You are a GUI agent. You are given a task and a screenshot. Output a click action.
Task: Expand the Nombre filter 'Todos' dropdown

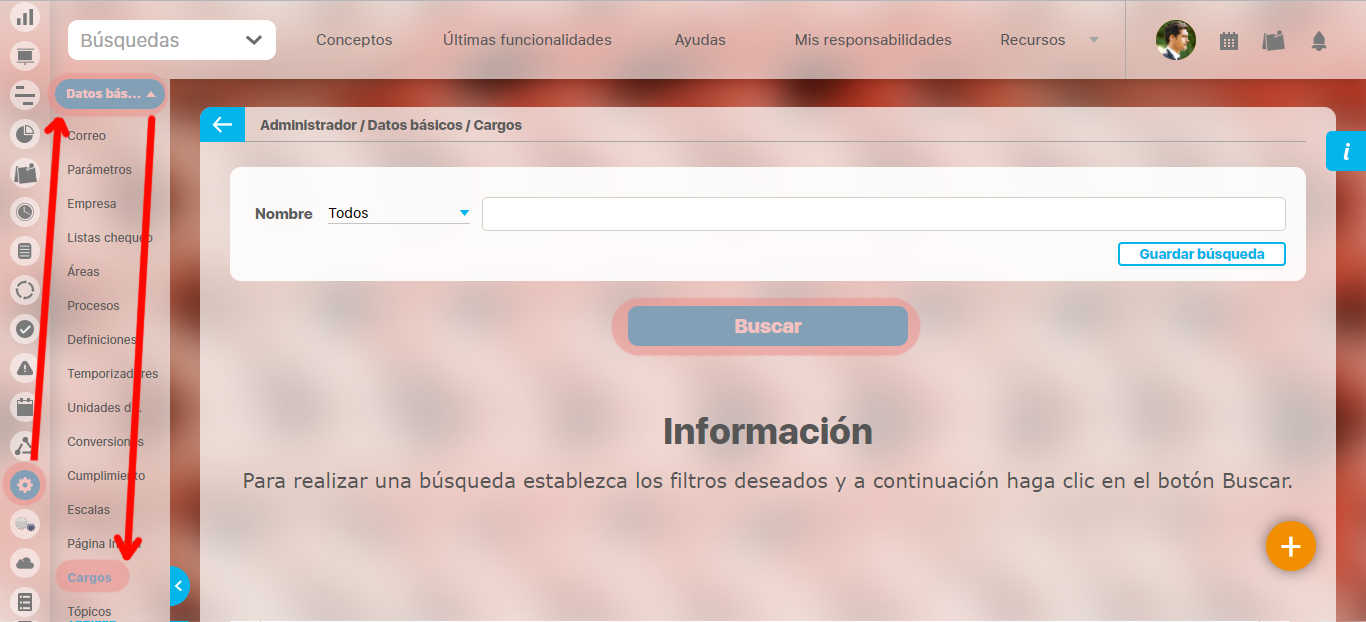pos(398,213)
